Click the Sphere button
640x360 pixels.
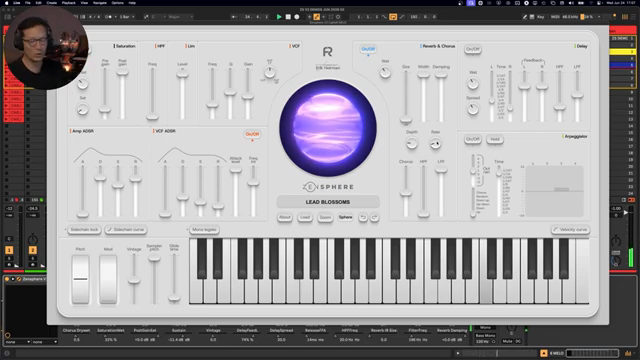pos(345,218)
